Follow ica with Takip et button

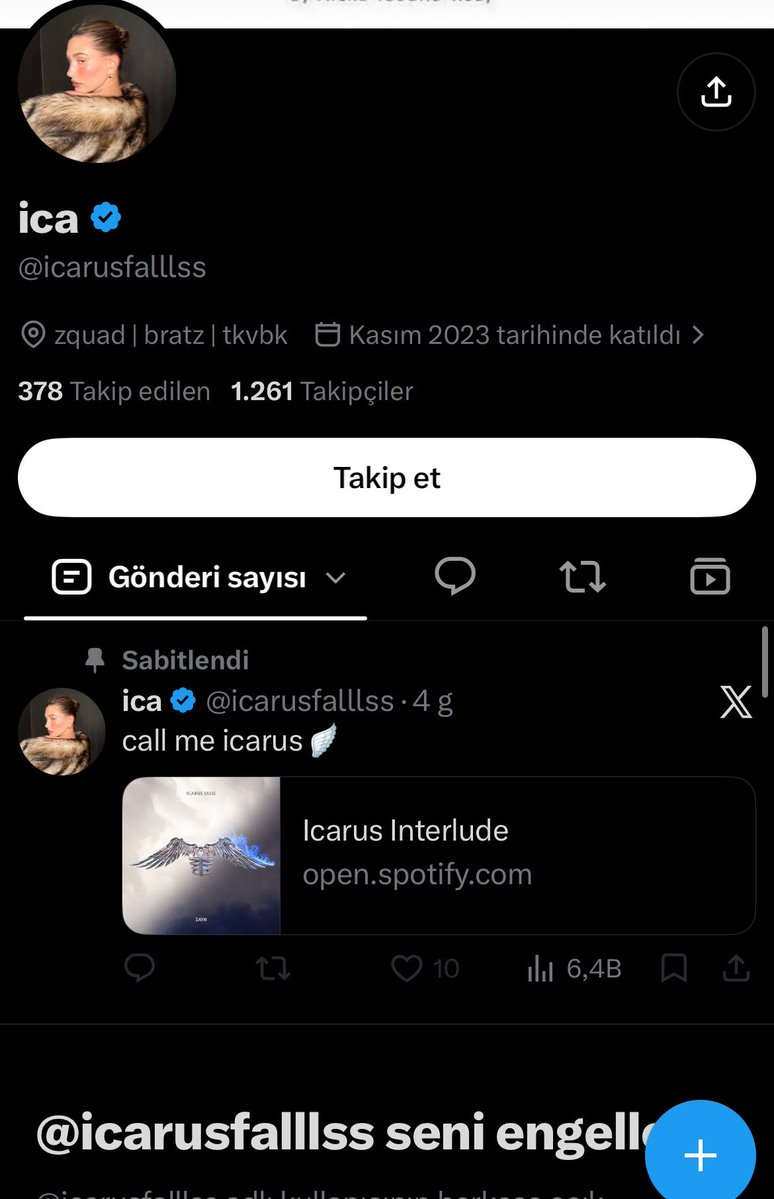387,478
